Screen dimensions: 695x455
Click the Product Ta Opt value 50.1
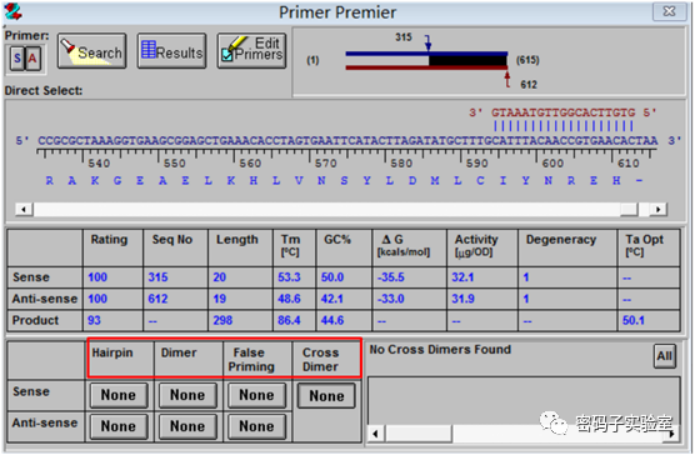633,320
